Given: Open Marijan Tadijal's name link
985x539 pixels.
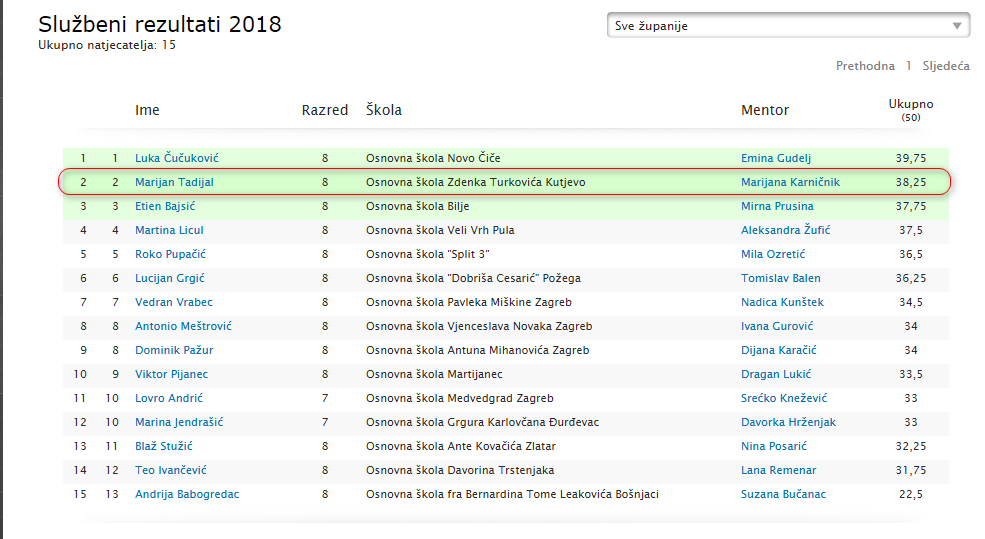Looking at the screenshot, I should 174,182.
